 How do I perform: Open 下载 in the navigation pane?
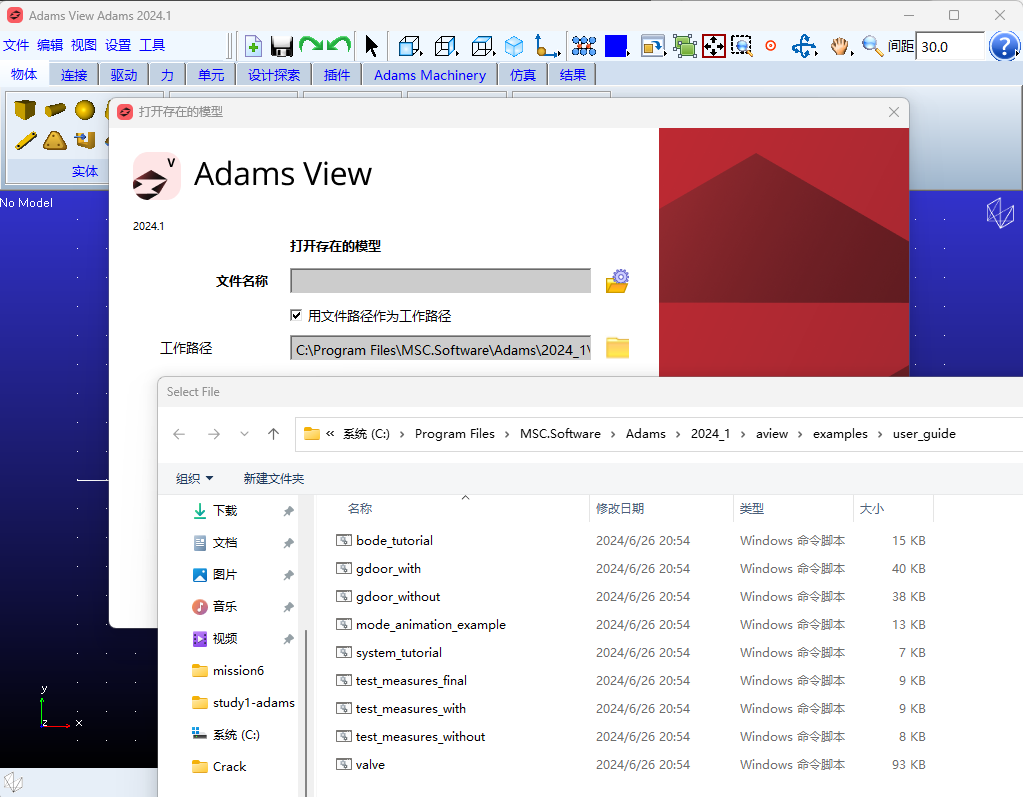coord(225,511)
